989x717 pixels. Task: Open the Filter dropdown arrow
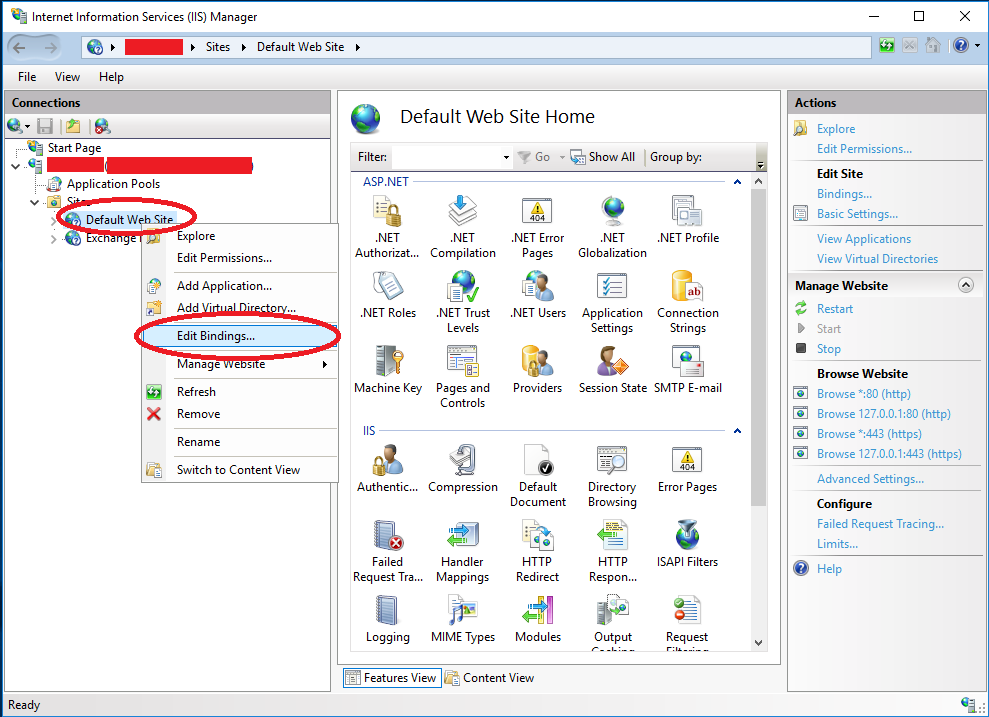pyautogui.click(x=506, y=157)
